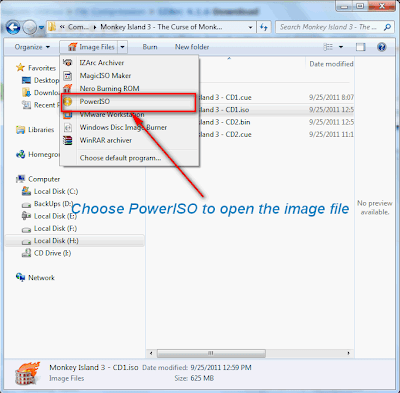Click the change view icon
The width and height of the screenshot is (400, 393).
point(328,47)
